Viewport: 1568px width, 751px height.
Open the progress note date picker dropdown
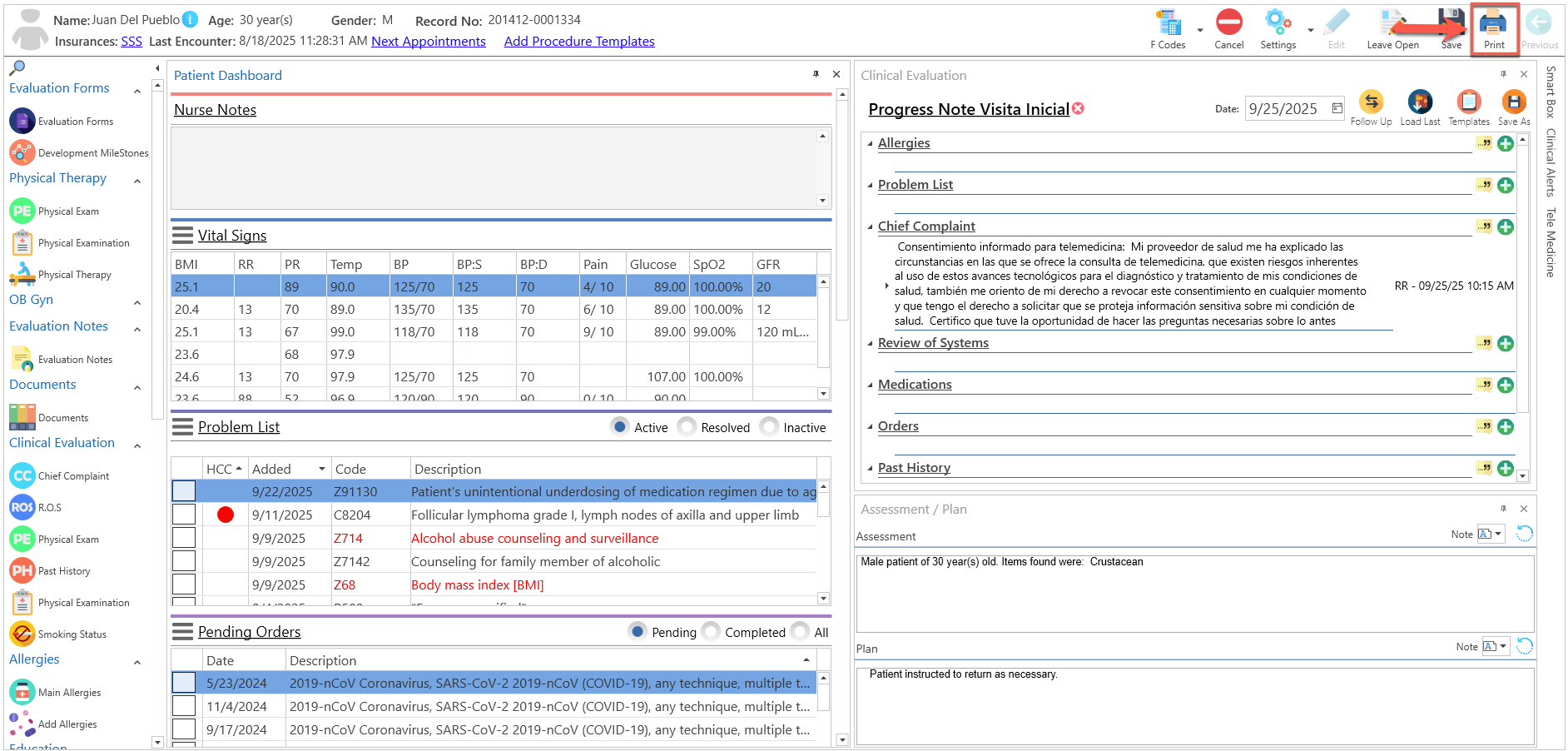coord(1337,108)
